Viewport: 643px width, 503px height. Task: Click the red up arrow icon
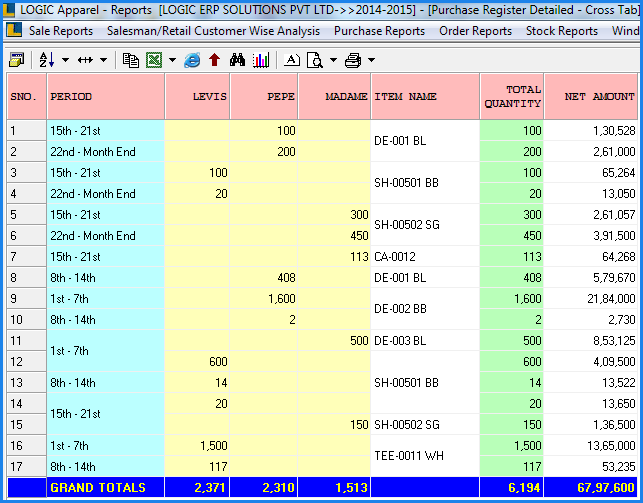tap(214, 60)
